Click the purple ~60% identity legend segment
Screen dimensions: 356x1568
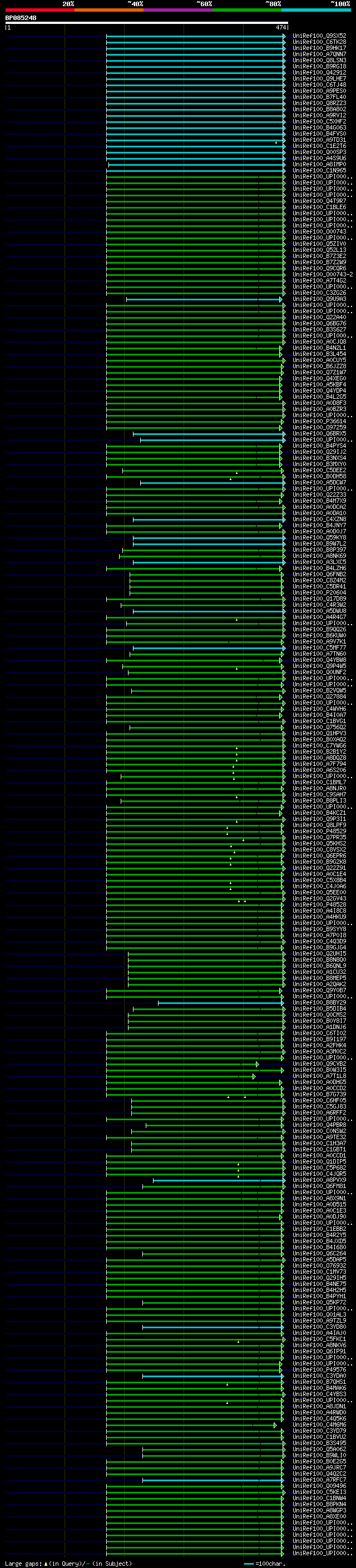coord(179,10)
